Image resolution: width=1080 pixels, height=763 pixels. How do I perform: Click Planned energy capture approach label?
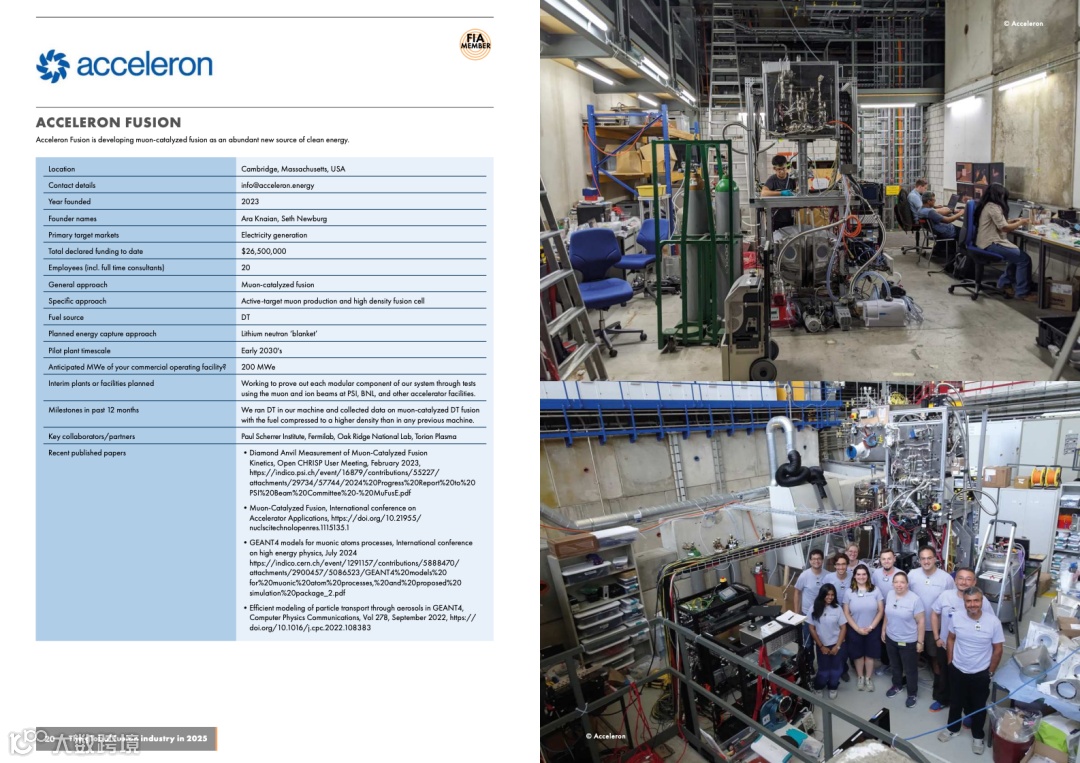102,334
